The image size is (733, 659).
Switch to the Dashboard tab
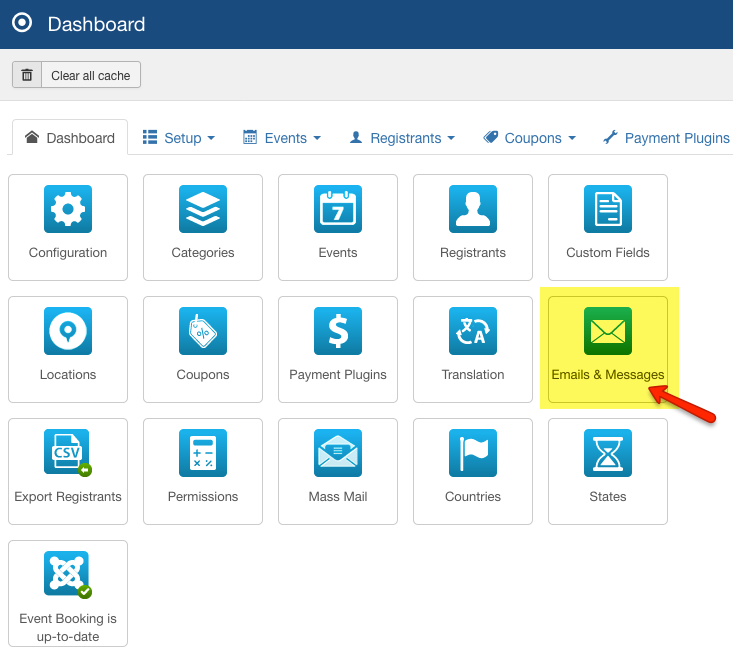(x=70, y=138)
